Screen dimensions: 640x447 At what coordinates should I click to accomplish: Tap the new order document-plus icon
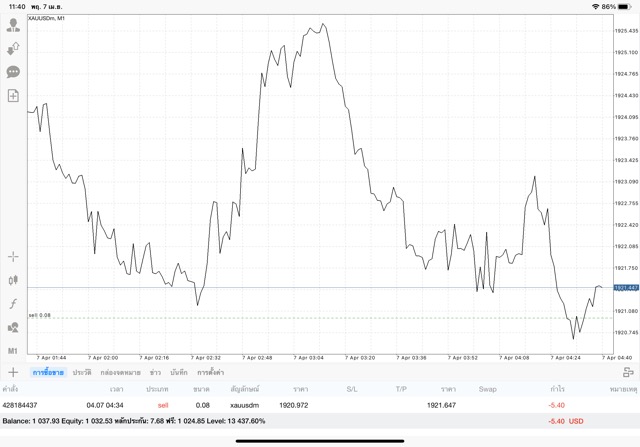13,96
